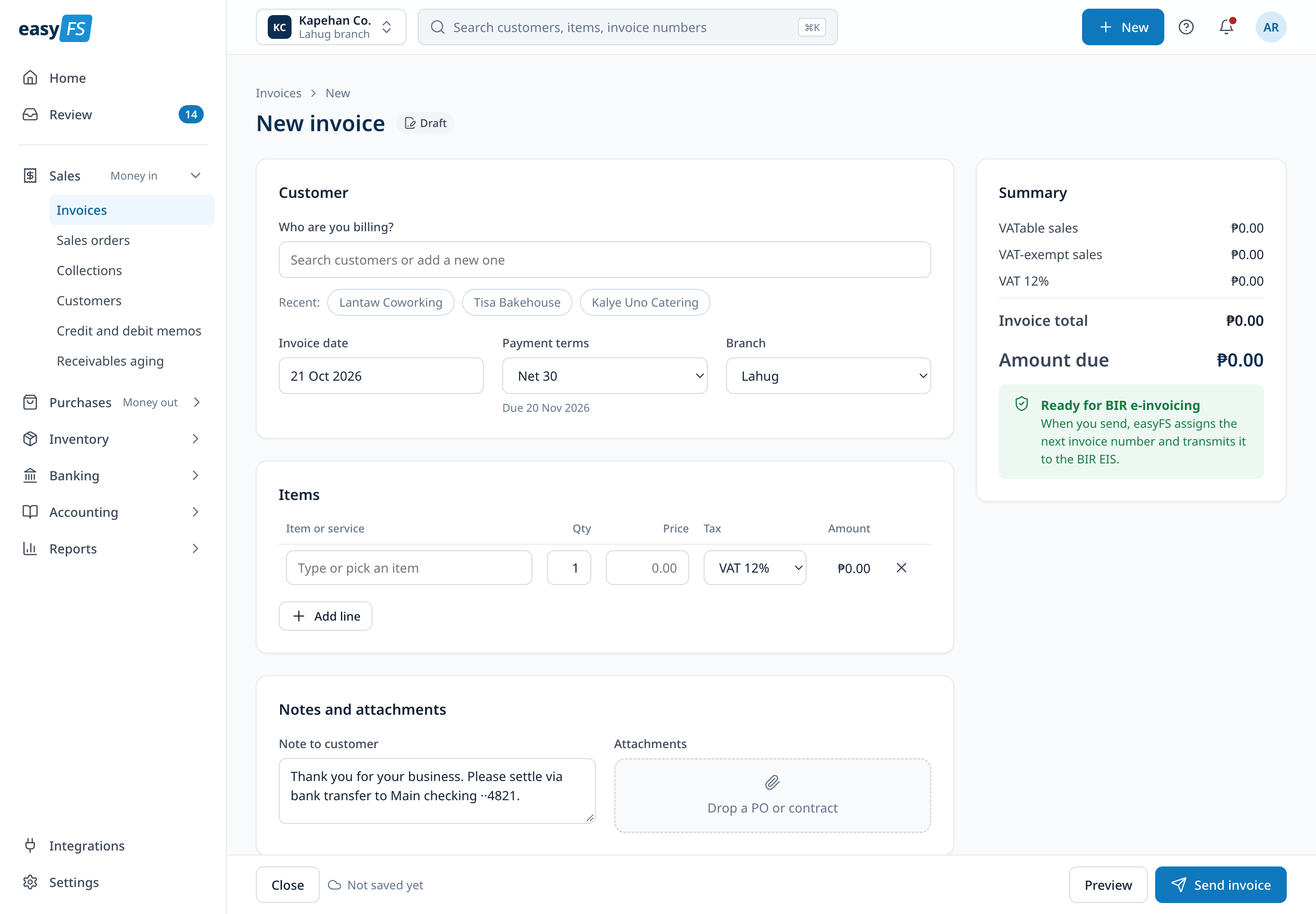Click the Settings gear icon
Image resolution: width=1316 pixels, height=914 pixels.
click(30, 882)
